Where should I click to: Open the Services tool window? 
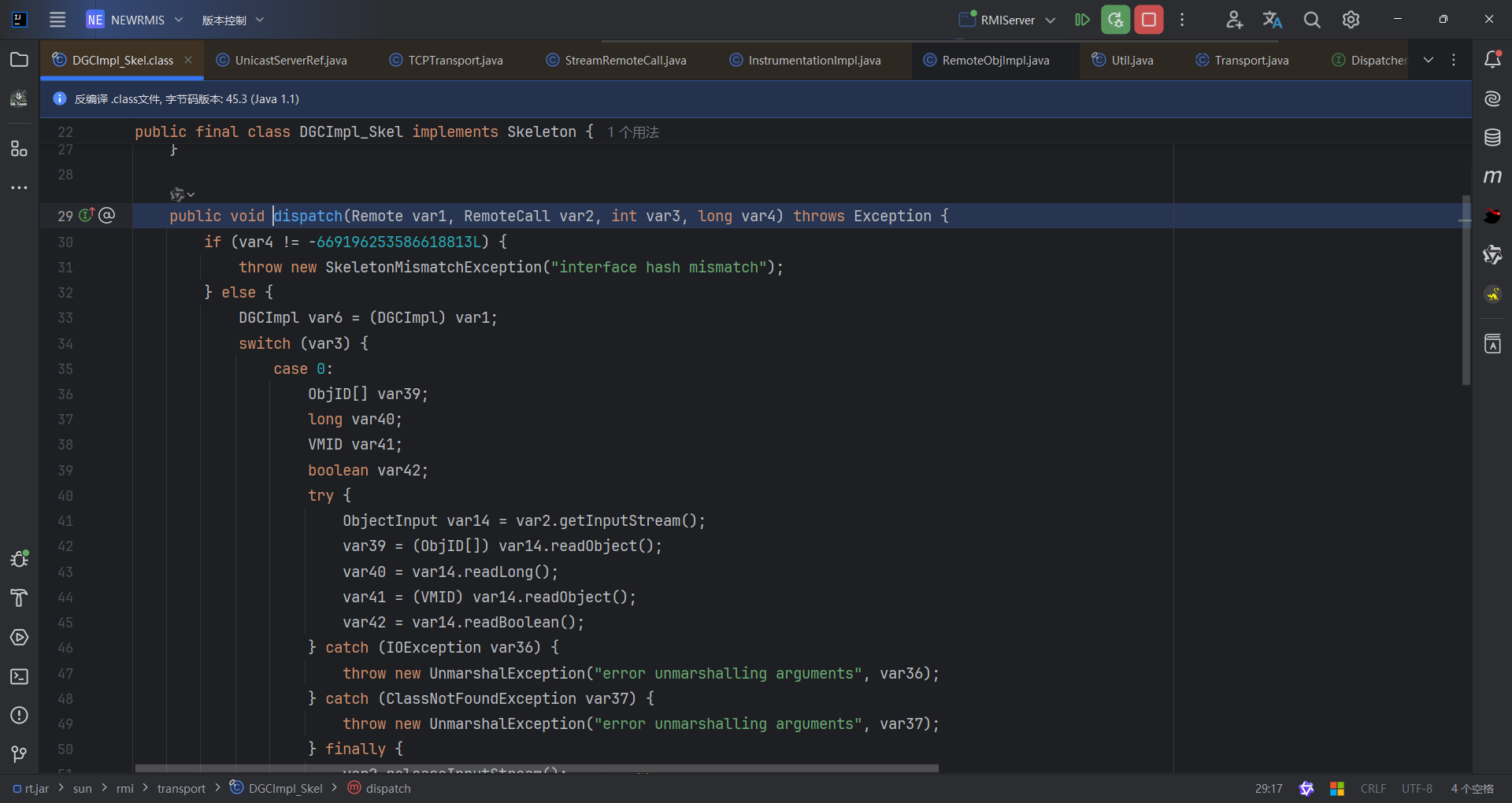click(19, 638)
